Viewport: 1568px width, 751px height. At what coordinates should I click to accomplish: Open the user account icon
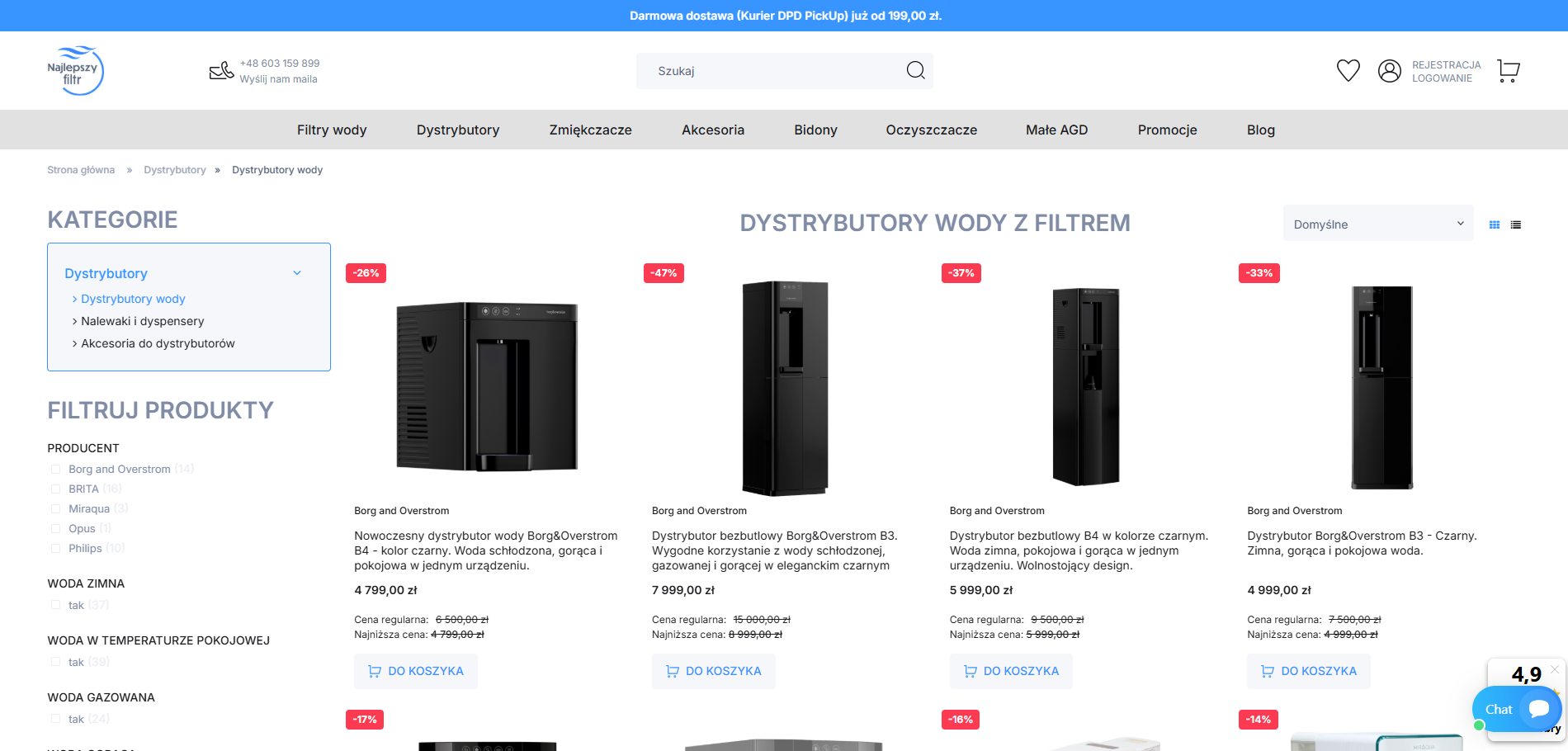(1390, 71)
